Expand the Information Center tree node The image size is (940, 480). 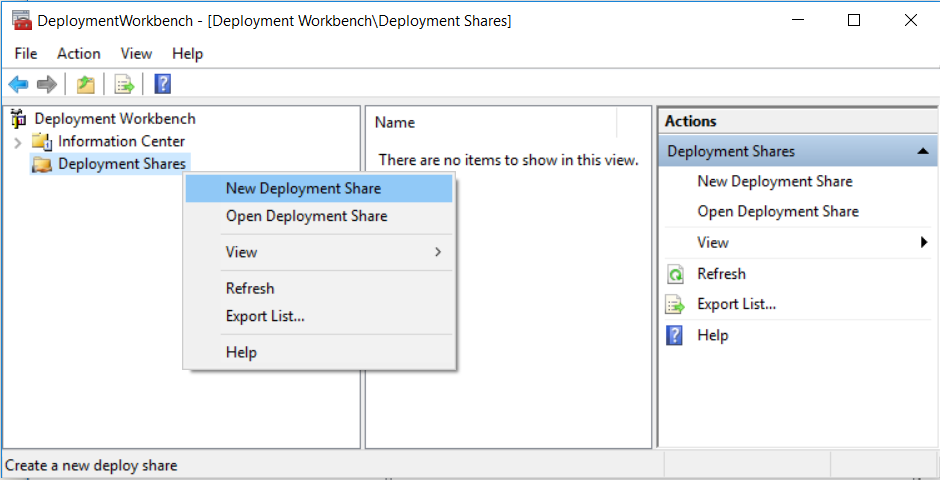(17, 143)
